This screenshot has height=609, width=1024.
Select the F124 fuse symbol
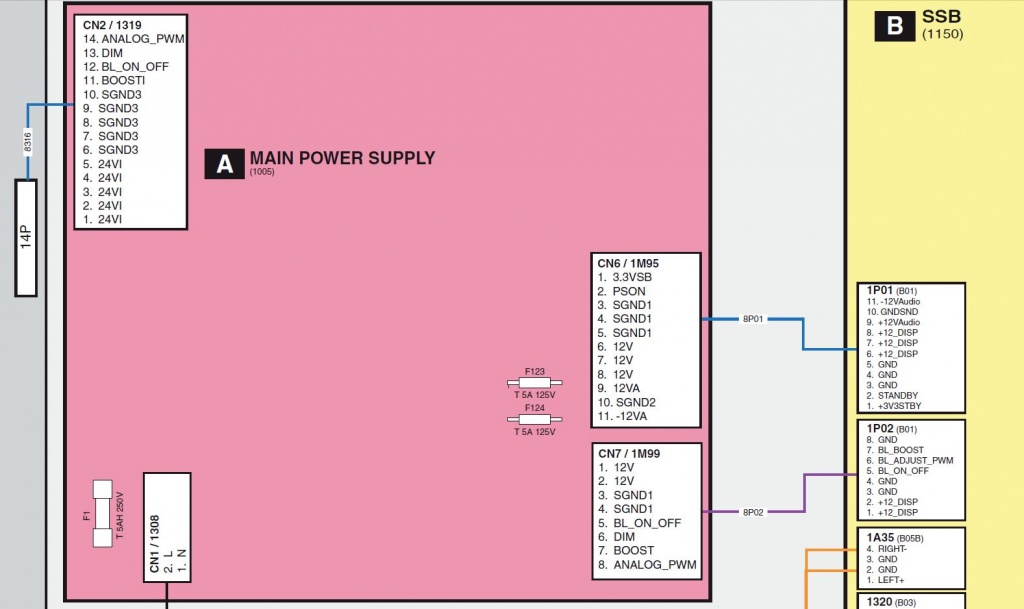(x=535, y=419)
